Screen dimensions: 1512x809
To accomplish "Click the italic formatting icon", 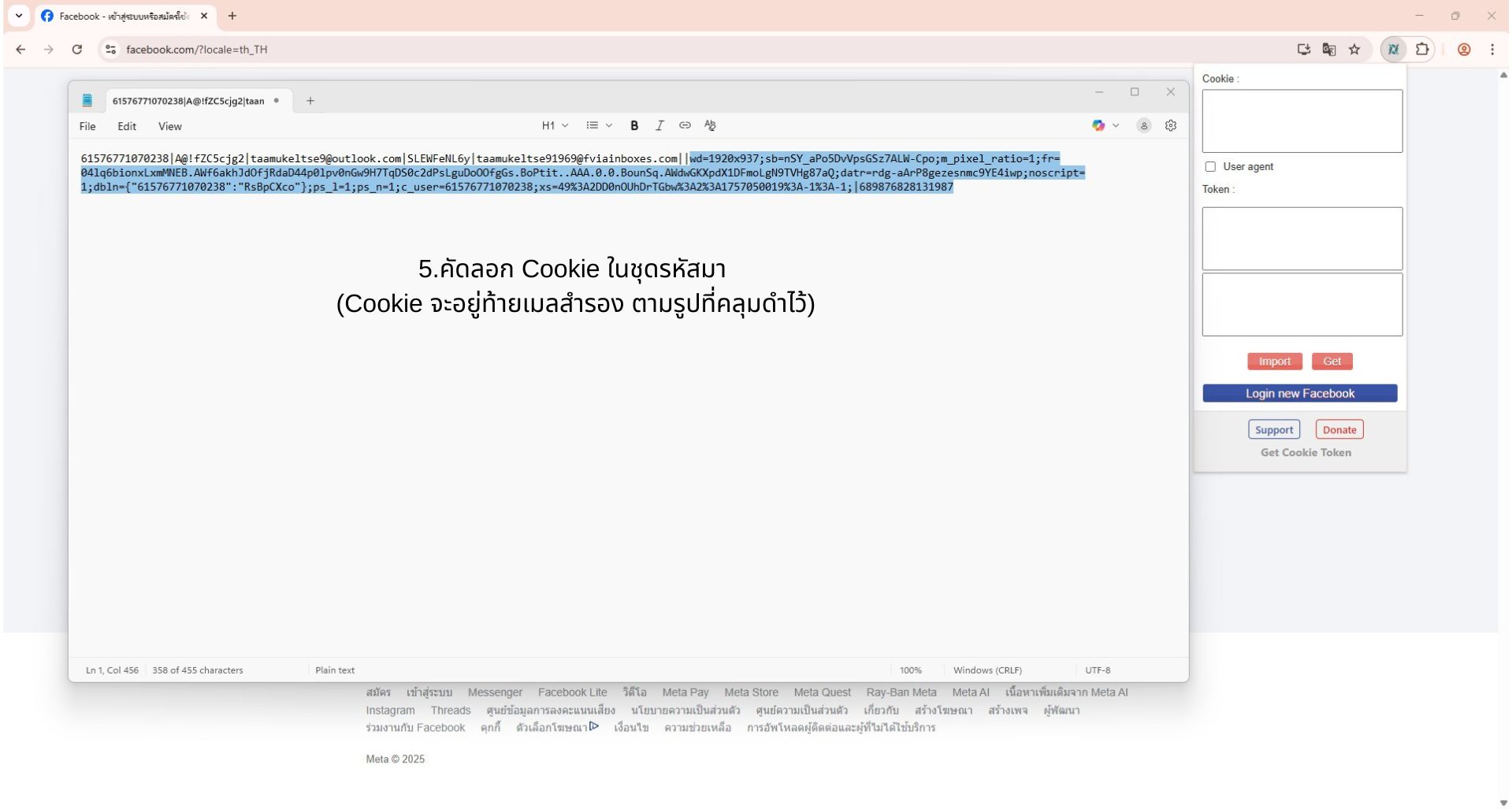I will [659, 126].
